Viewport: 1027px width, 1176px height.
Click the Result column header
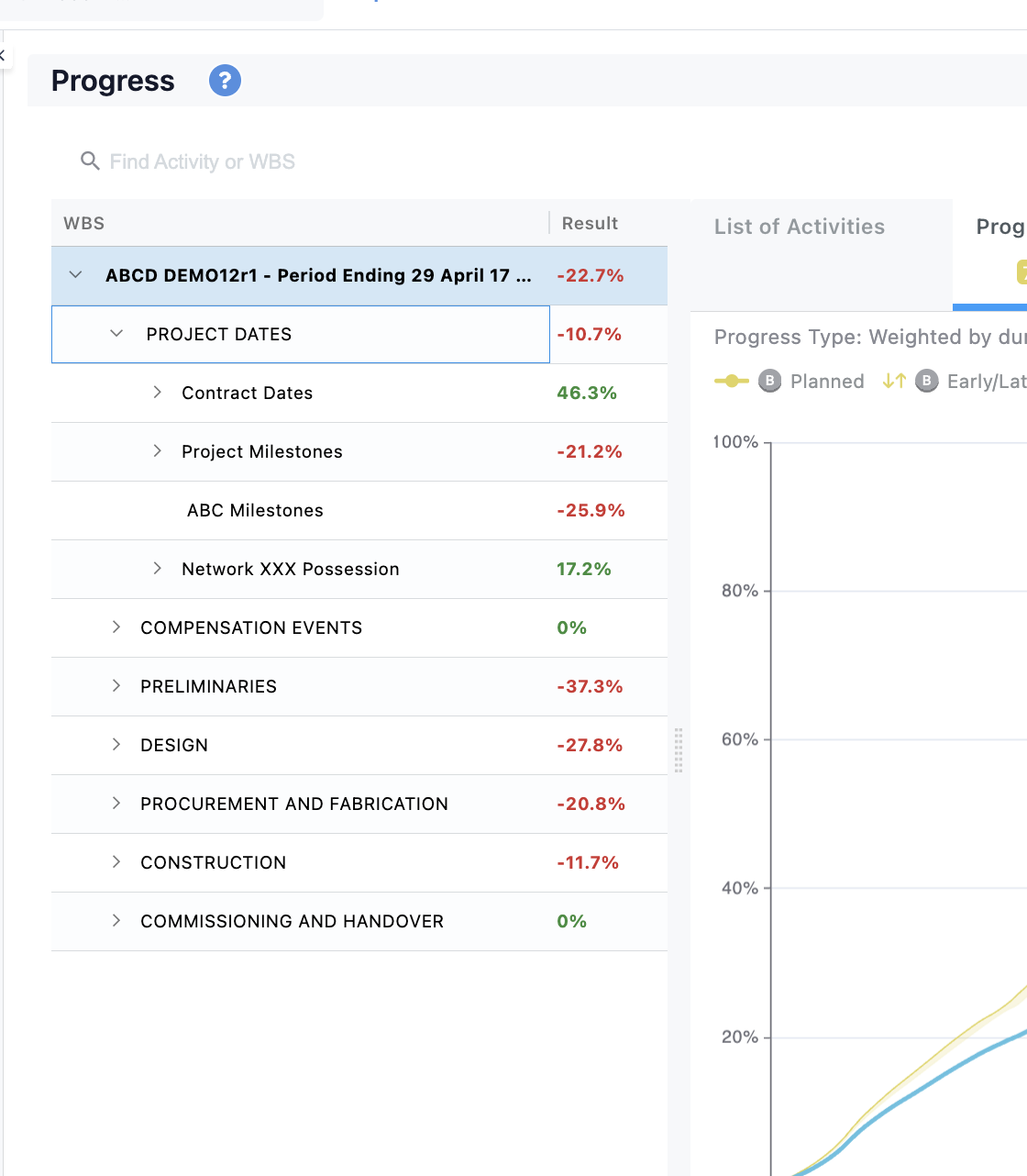click(x=590, y=223)
